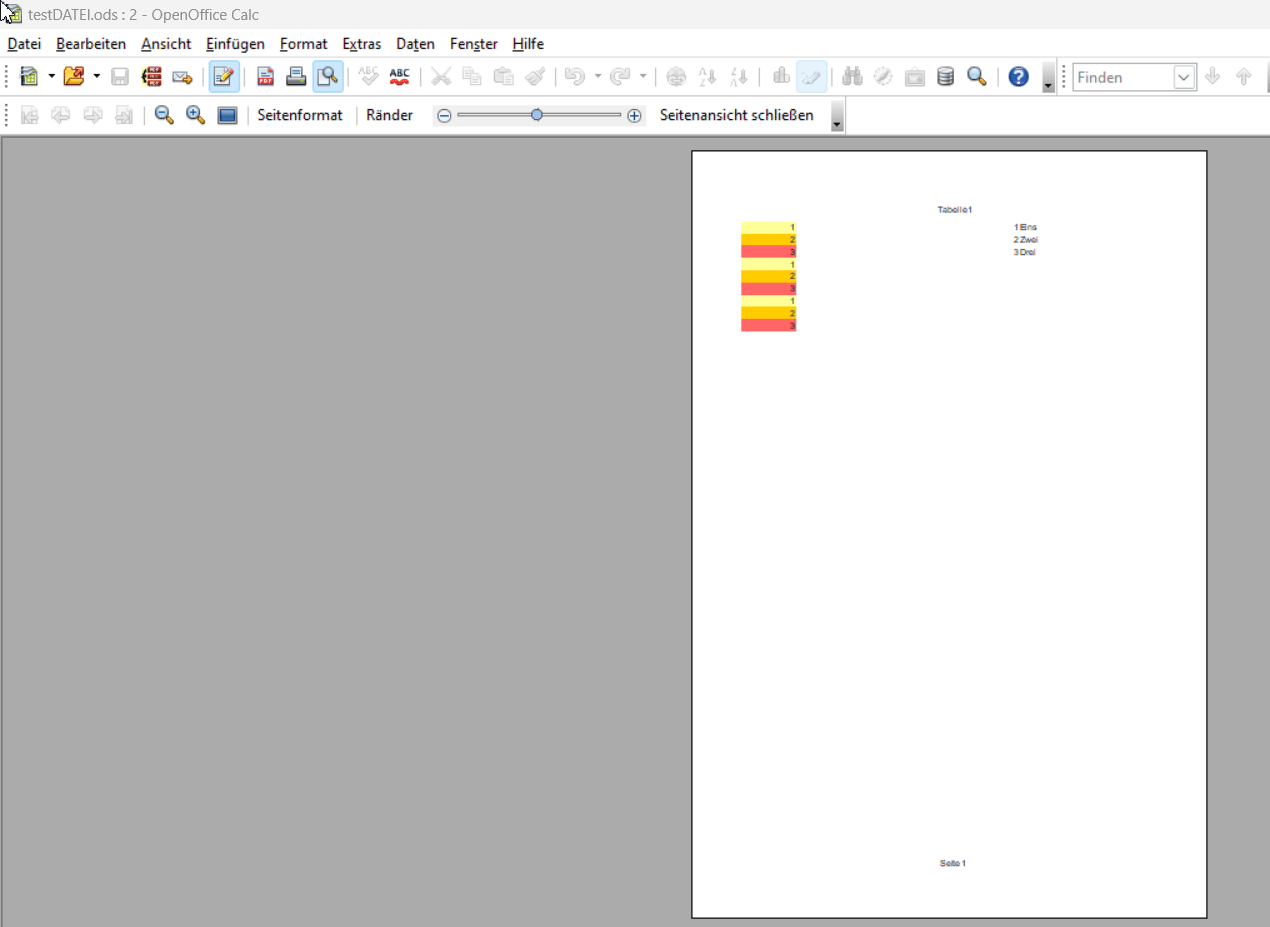The width and height of the screenshot is (1270, 927).
Task: Open the Undo history dropdown arrow
Action: (x=597, y=77)
